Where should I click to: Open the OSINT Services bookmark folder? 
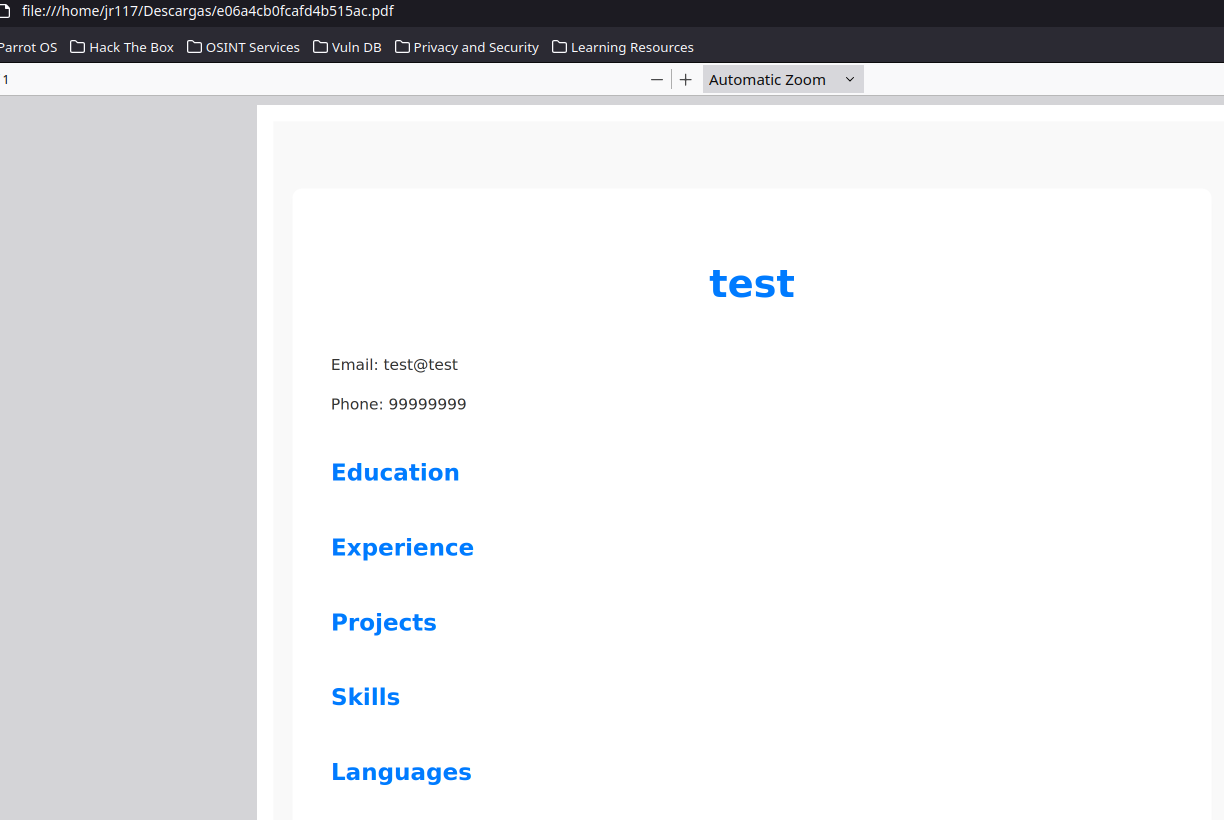pos(243,47)
